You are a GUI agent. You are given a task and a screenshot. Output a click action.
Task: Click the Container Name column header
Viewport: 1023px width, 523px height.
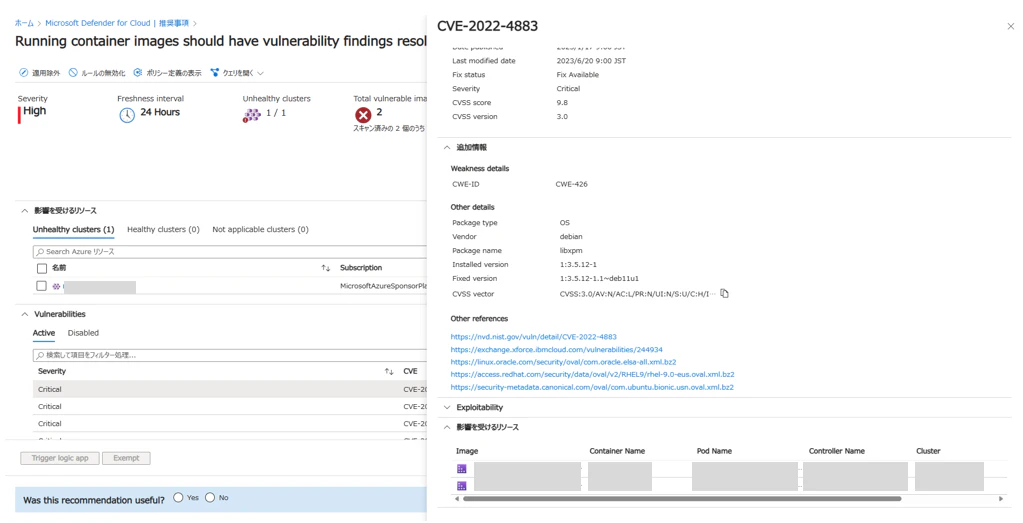click(x=617, y=451)
